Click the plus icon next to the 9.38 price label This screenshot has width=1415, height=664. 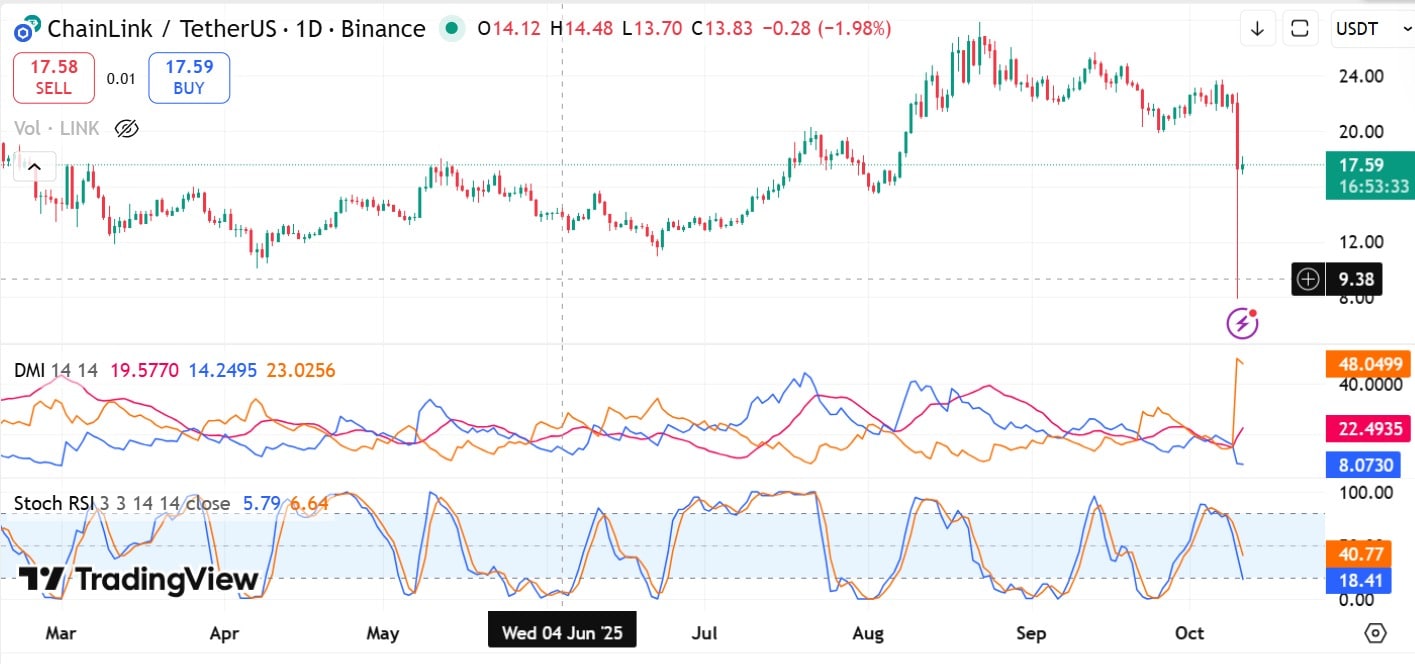1307,279
